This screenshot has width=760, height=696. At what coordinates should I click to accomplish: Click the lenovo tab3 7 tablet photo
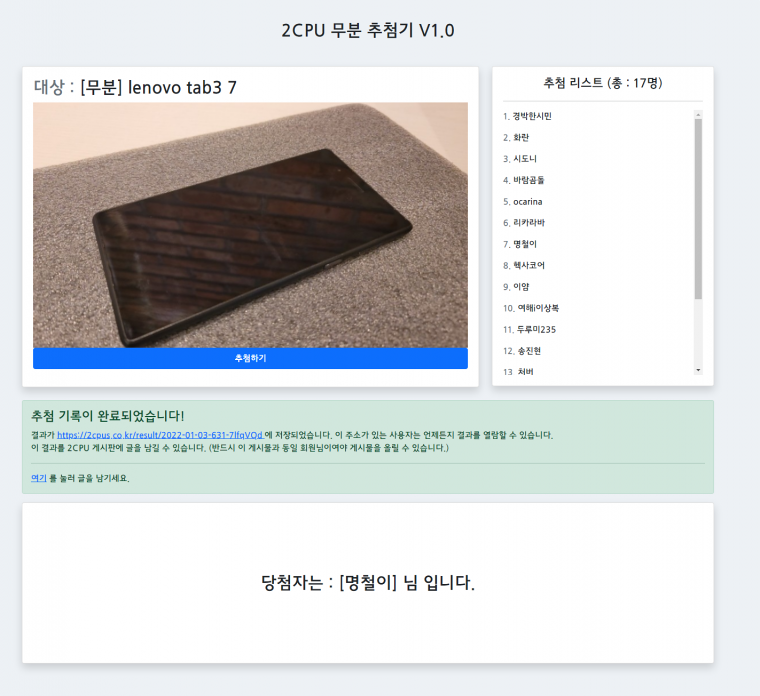click(250, 225)
